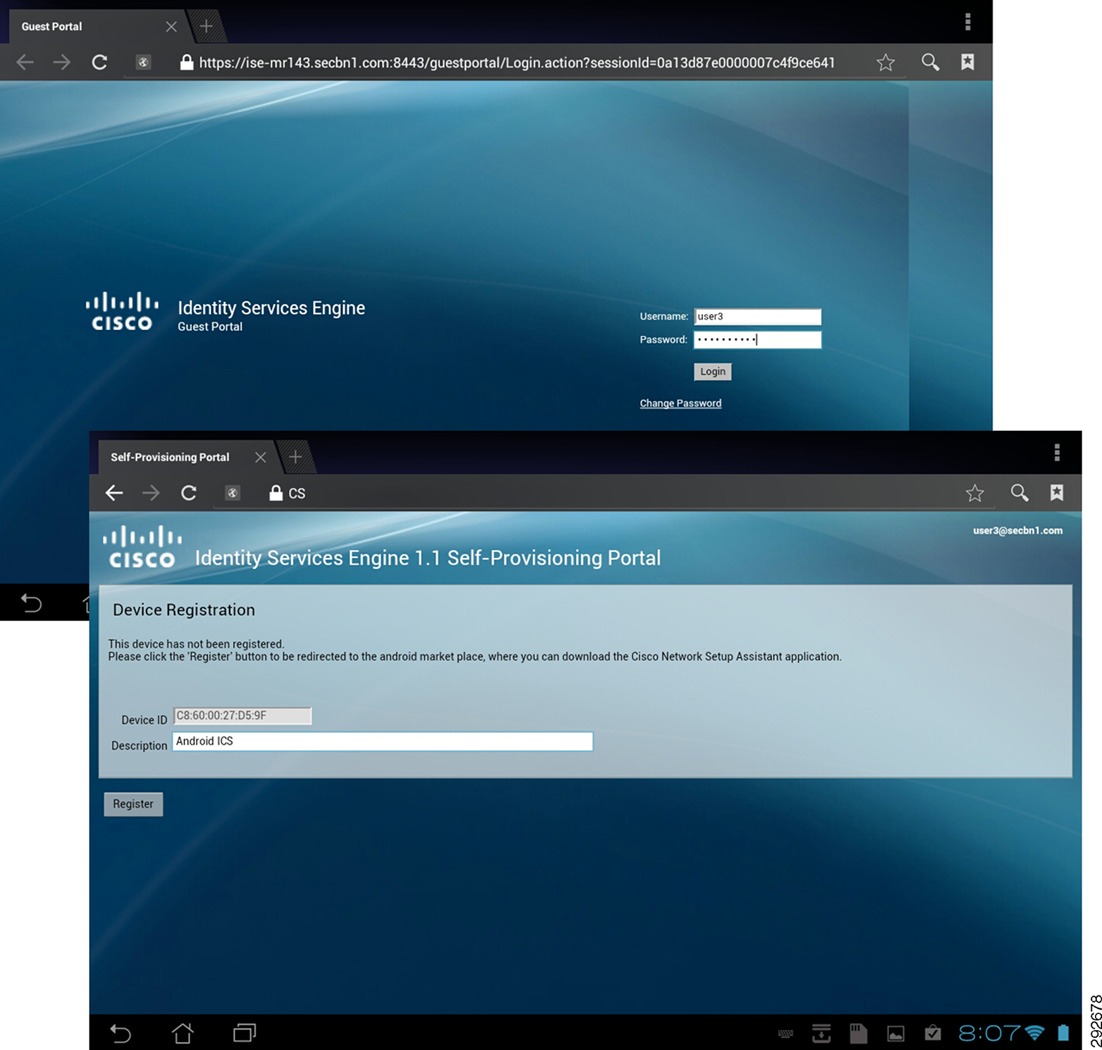Close the Guest Portal tab
Viewport: 1102px width, 1050px height.
tap(171, 27)
